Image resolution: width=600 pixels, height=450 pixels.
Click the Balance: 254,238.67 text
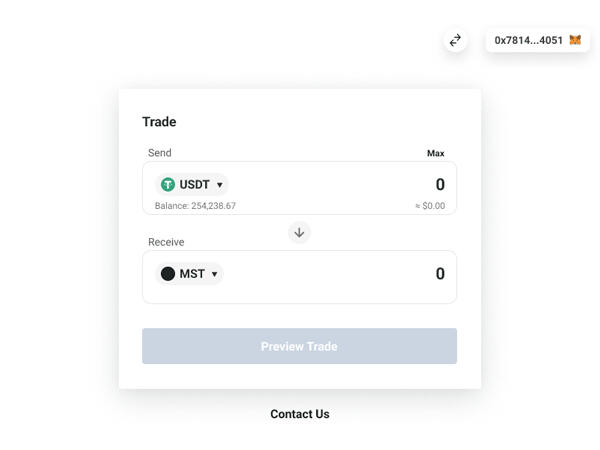pyautogui.click(x=195, y=206)
